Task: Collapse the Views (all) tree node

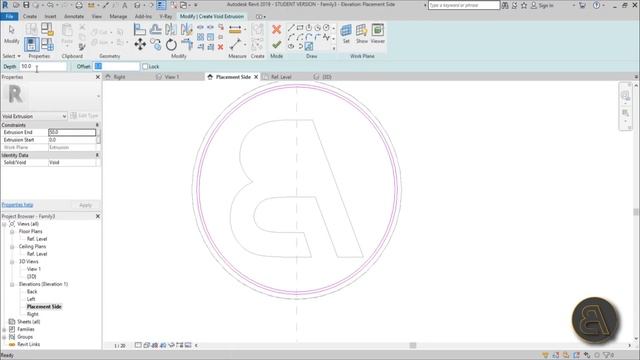Action: 4,224
